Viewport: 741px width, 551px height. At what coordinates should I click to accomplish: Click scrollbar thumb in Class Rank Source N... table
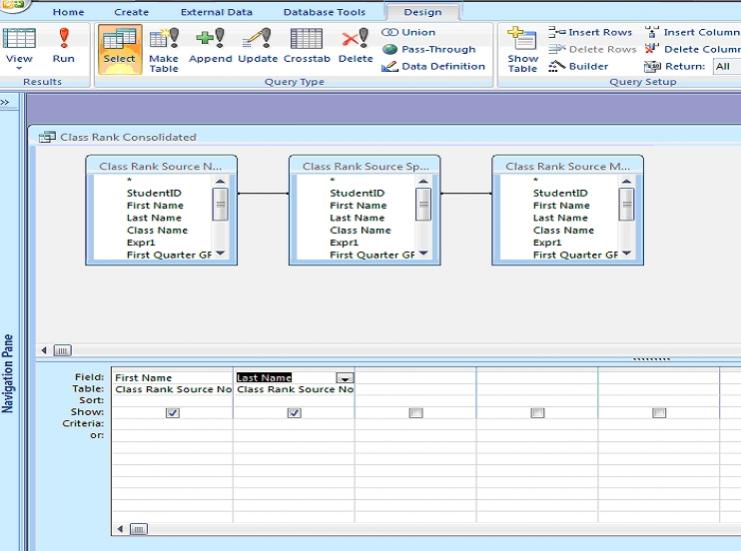pos(220,204)
